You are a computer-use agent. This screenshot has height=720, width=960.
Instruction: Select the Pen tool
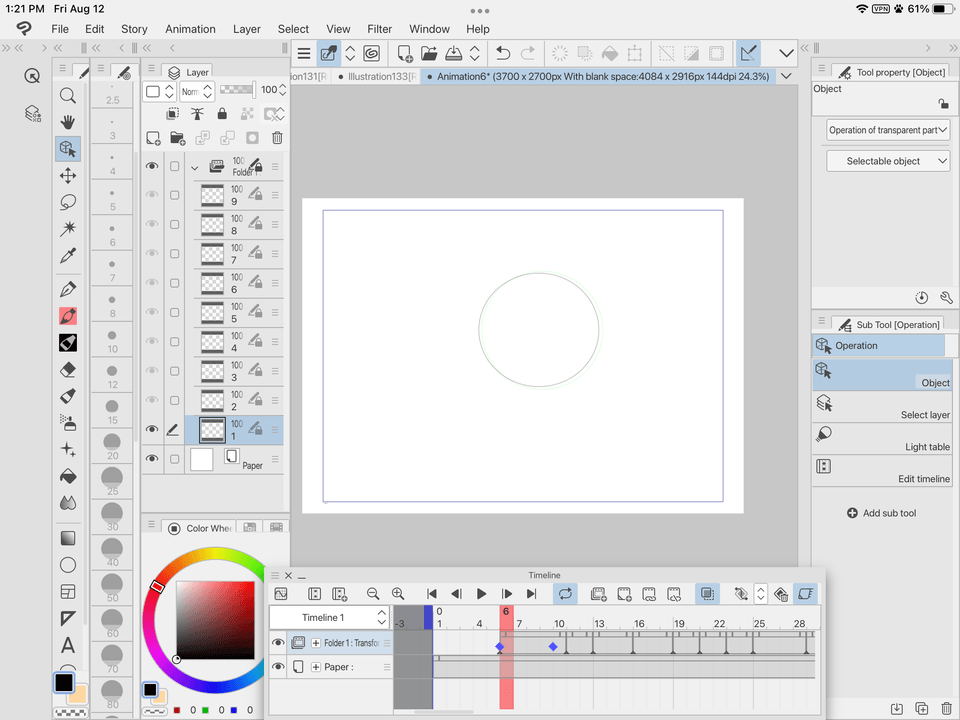tap(68, 289)
